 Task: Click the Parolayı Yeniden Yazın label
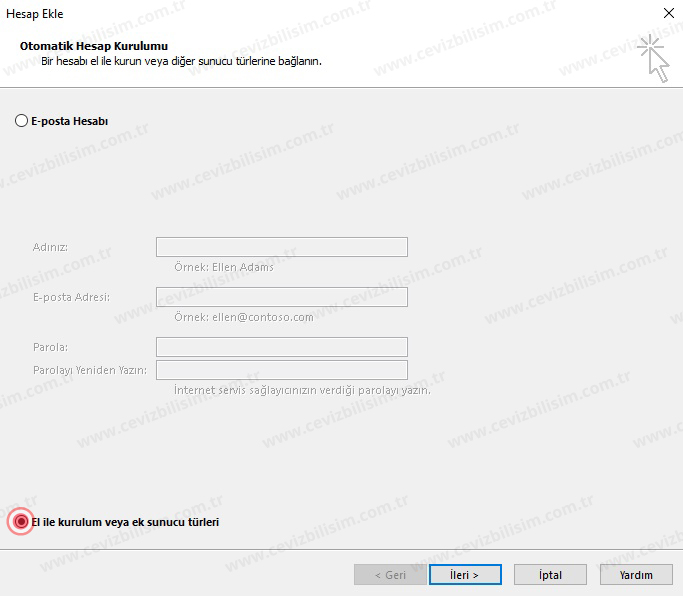[x=90, y=370]
